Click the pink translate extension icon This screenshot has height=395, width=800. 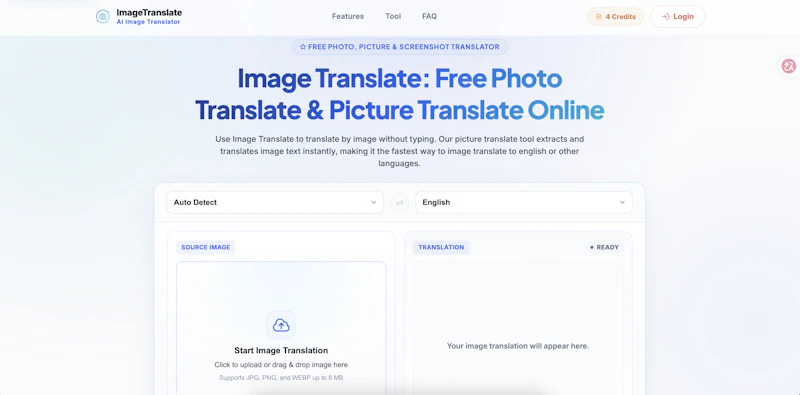(x=789, y=66)
